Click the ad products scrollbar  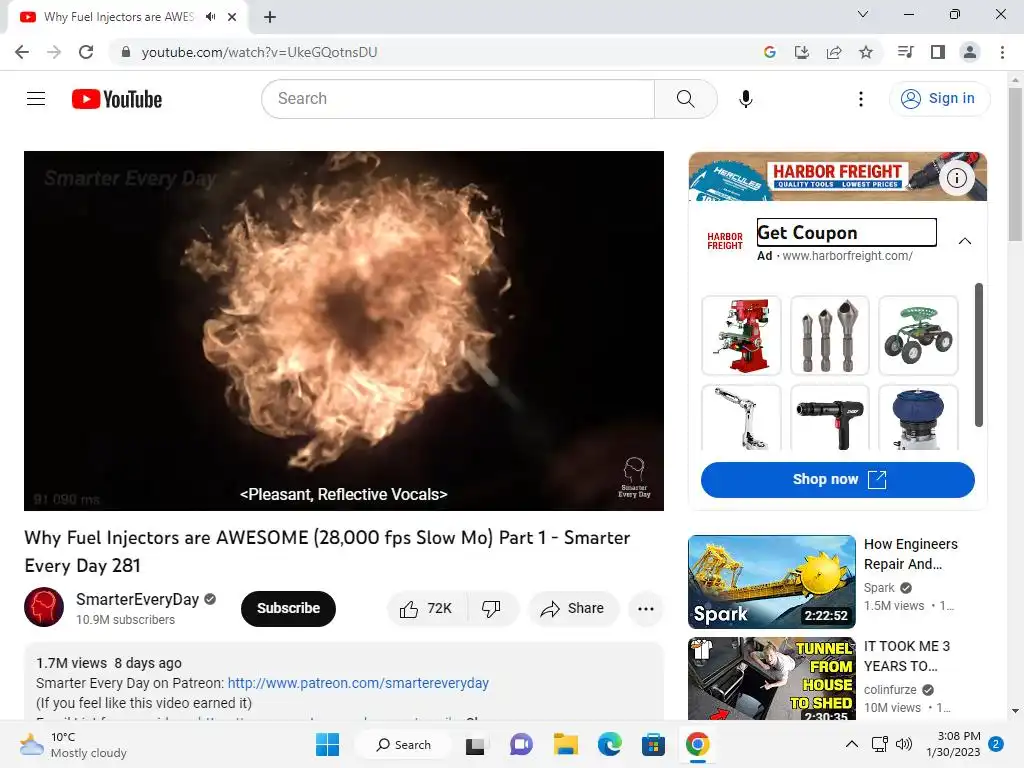coord(978,355)
